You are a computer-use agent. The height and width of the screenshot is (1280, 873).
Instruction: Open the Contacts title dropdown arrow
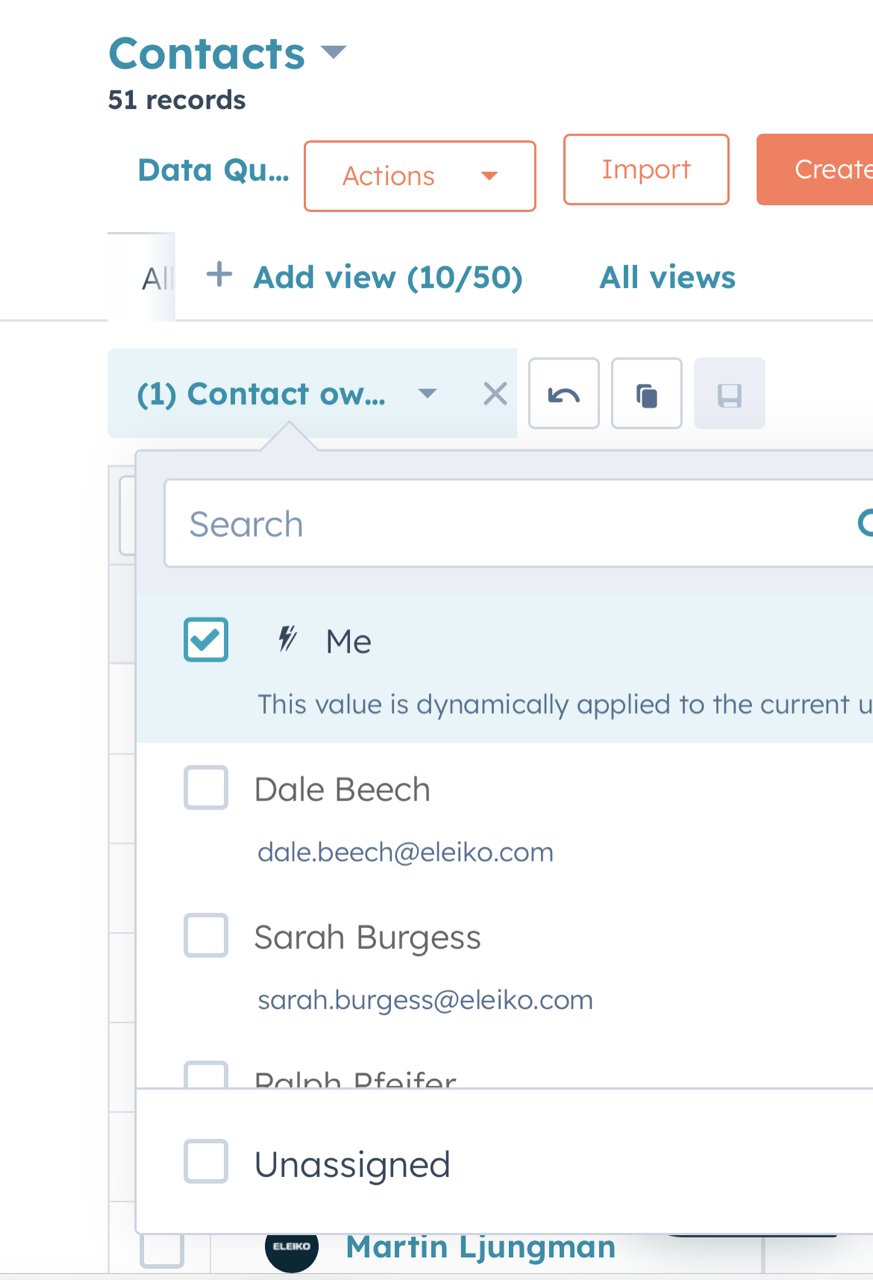click(x=333, y=52)
